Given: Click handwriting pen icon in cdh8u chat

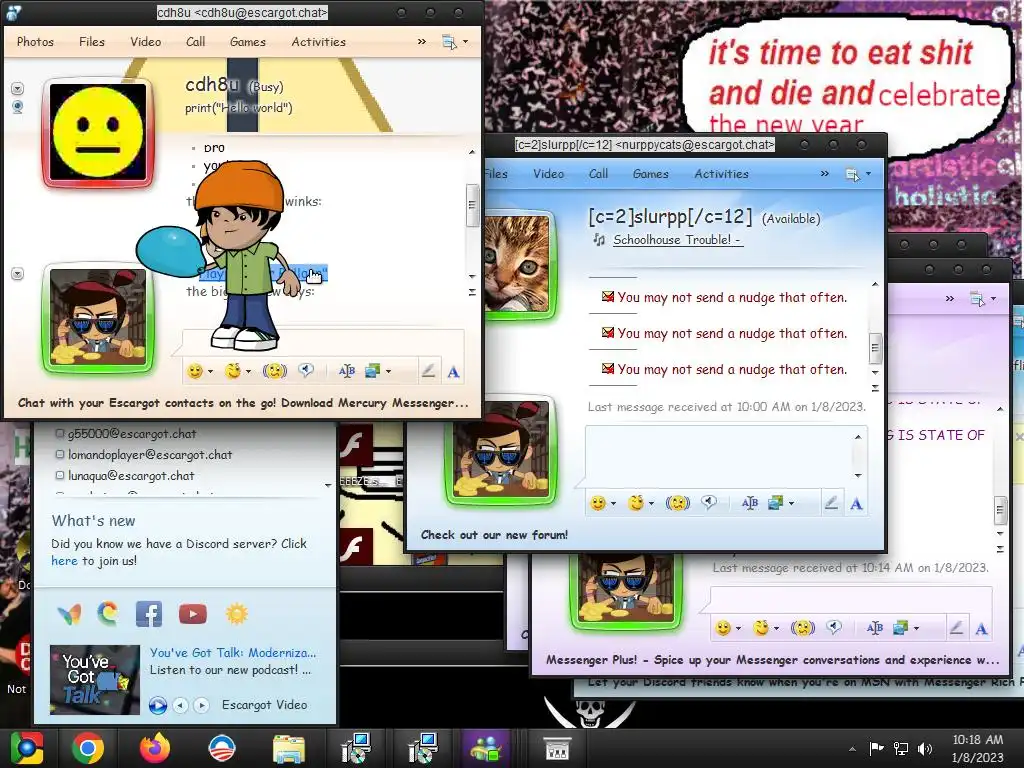Looking at the screenshot, I should tap(428, 371).
